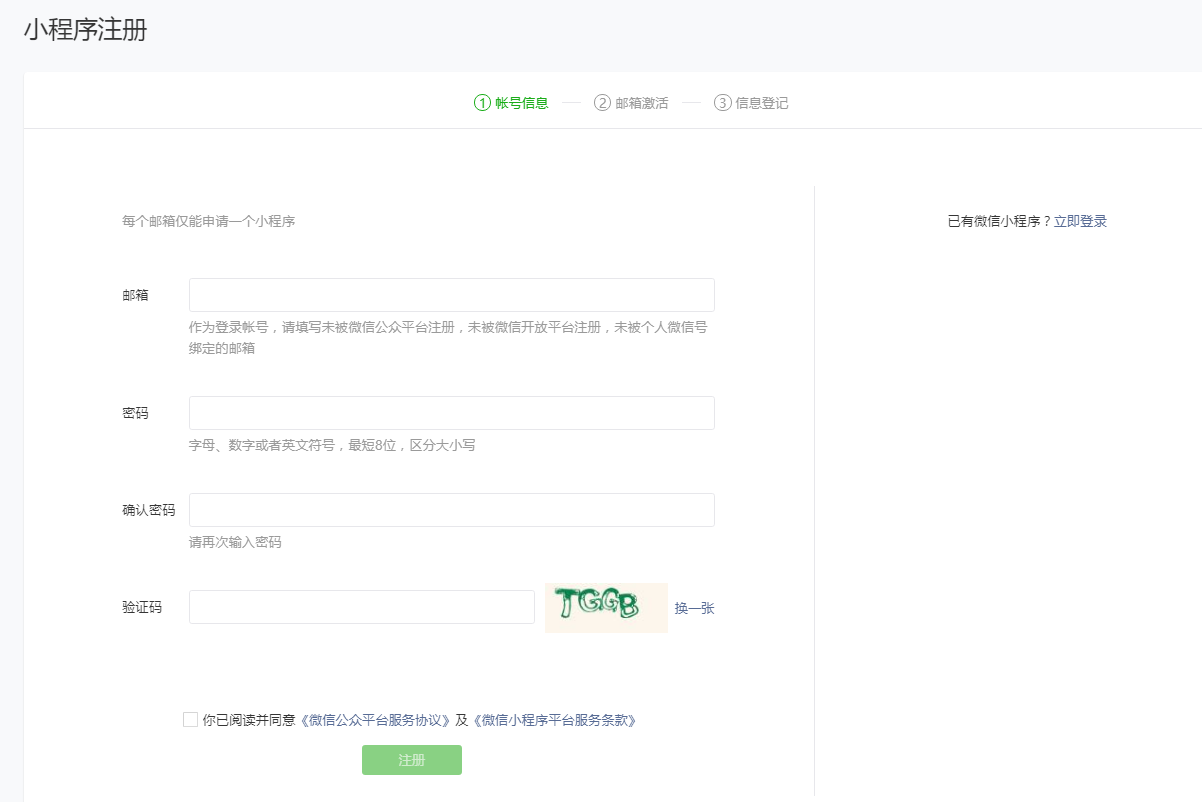This screenshot has height=802, width=1202.
Task: Go to login via 立即登录 link
Action: (1080, 221)
